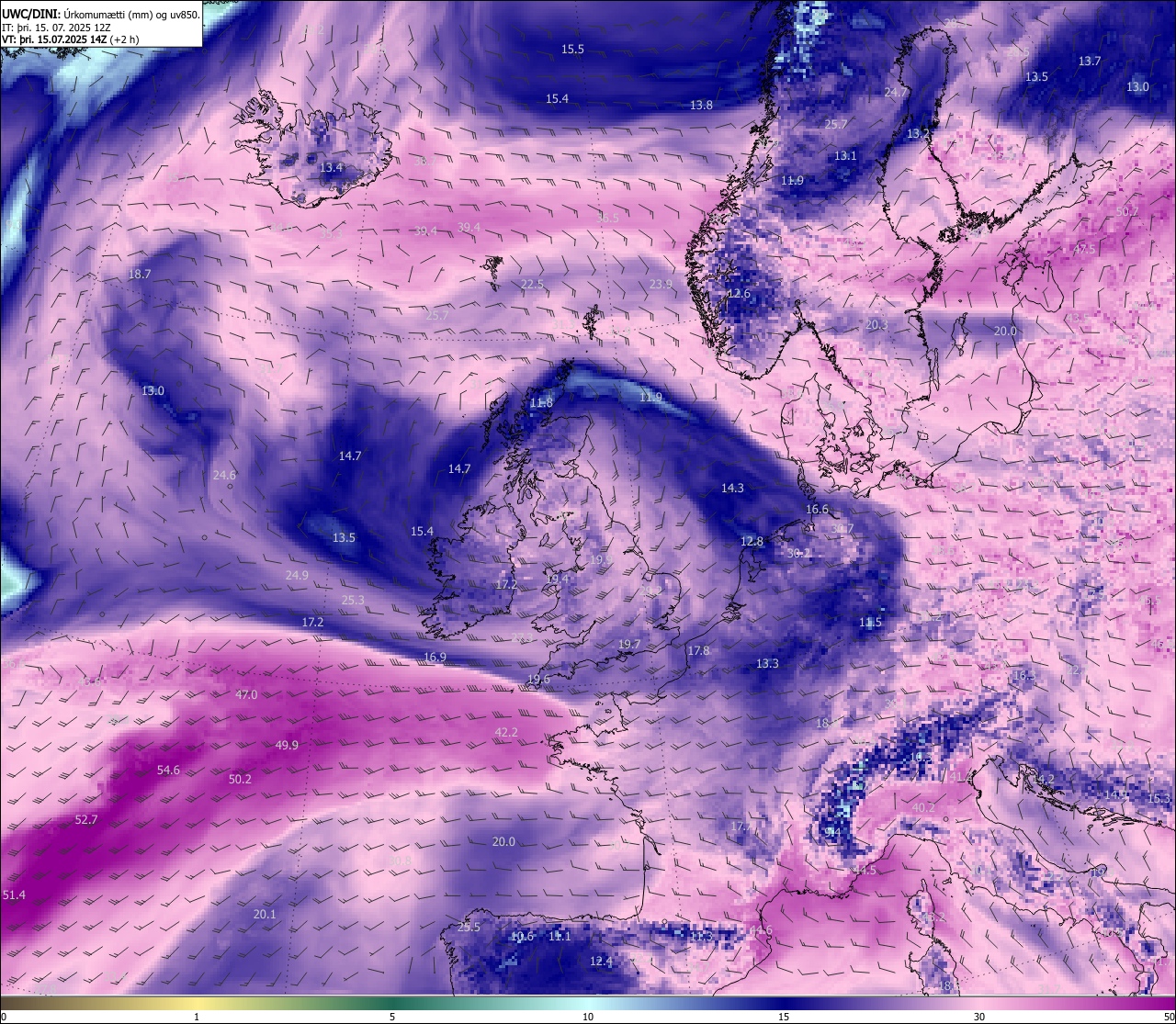Click the 44.5 value label
Screen dimensions: 1176x1024
pos(864,871)
